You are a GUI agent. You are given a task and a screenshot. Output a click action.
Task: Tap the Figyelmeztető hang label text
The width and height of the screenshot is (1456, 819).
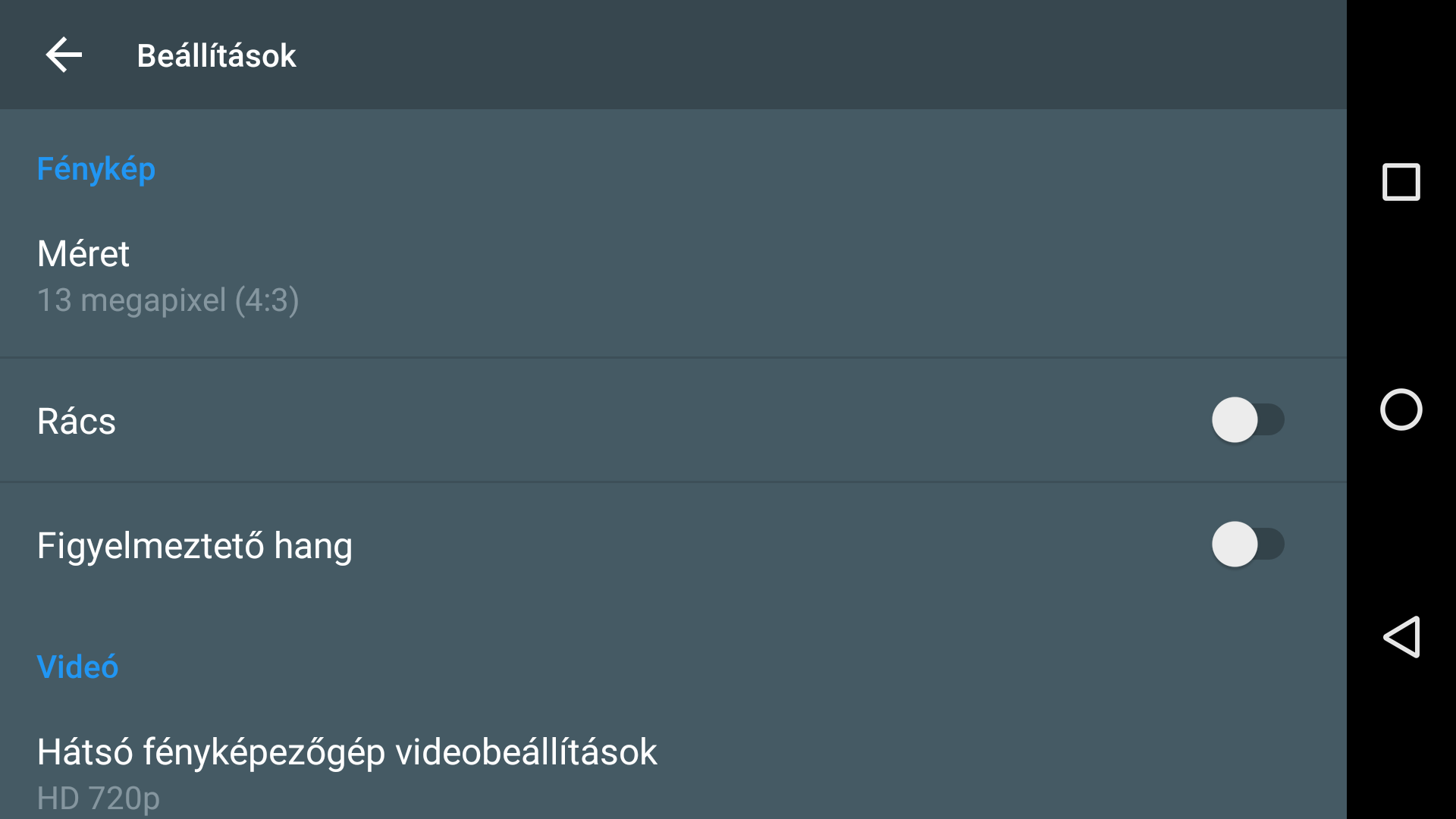point(195,545)
